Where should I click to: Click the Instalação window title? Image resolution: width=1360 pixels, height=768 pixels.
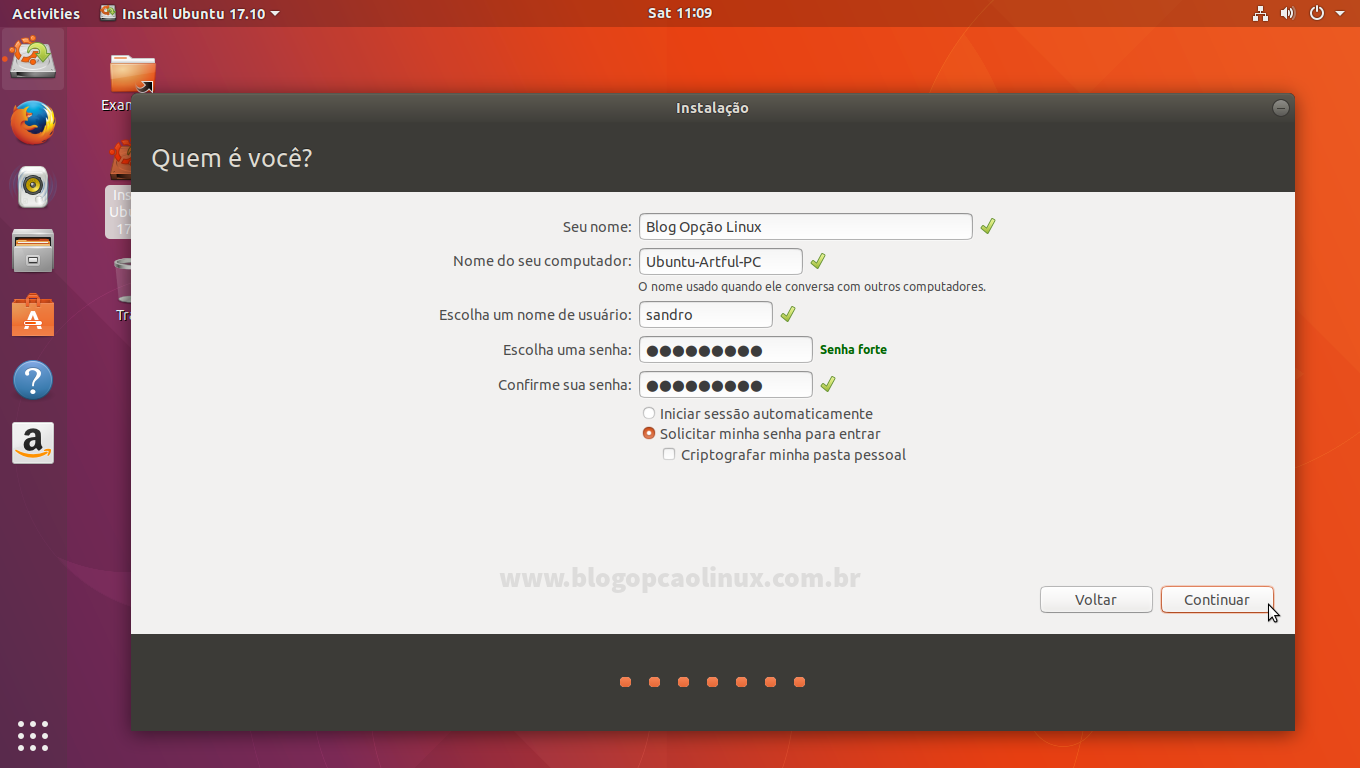(712, 108)
